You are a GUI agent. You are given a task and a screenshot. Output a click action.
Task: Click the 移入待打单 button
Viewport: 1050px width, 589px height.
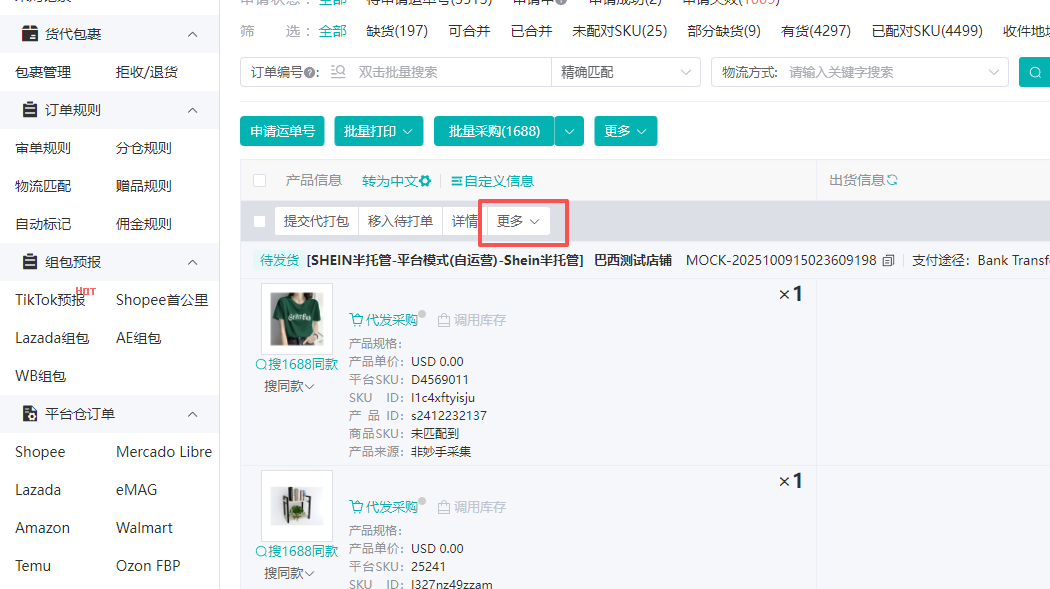[x=400, y=222]
